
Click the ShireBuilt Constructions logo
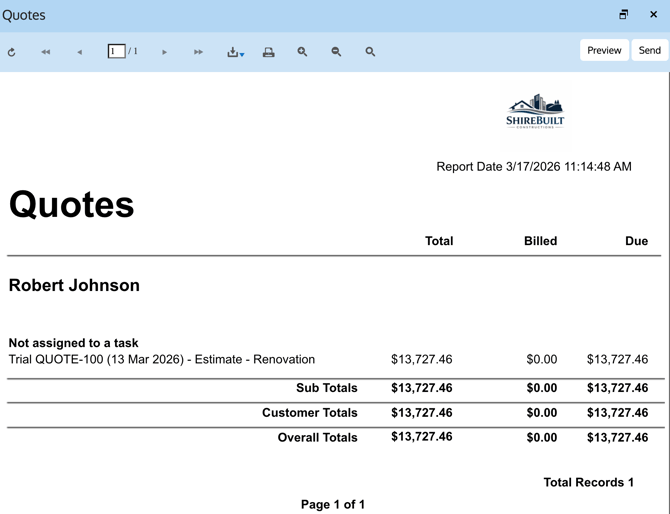(x=535, y=112)
